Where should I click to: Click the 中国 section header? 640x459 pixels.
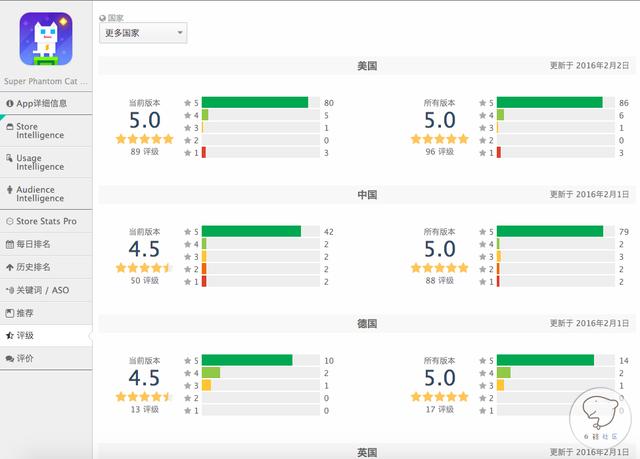(x=366, y=194)
